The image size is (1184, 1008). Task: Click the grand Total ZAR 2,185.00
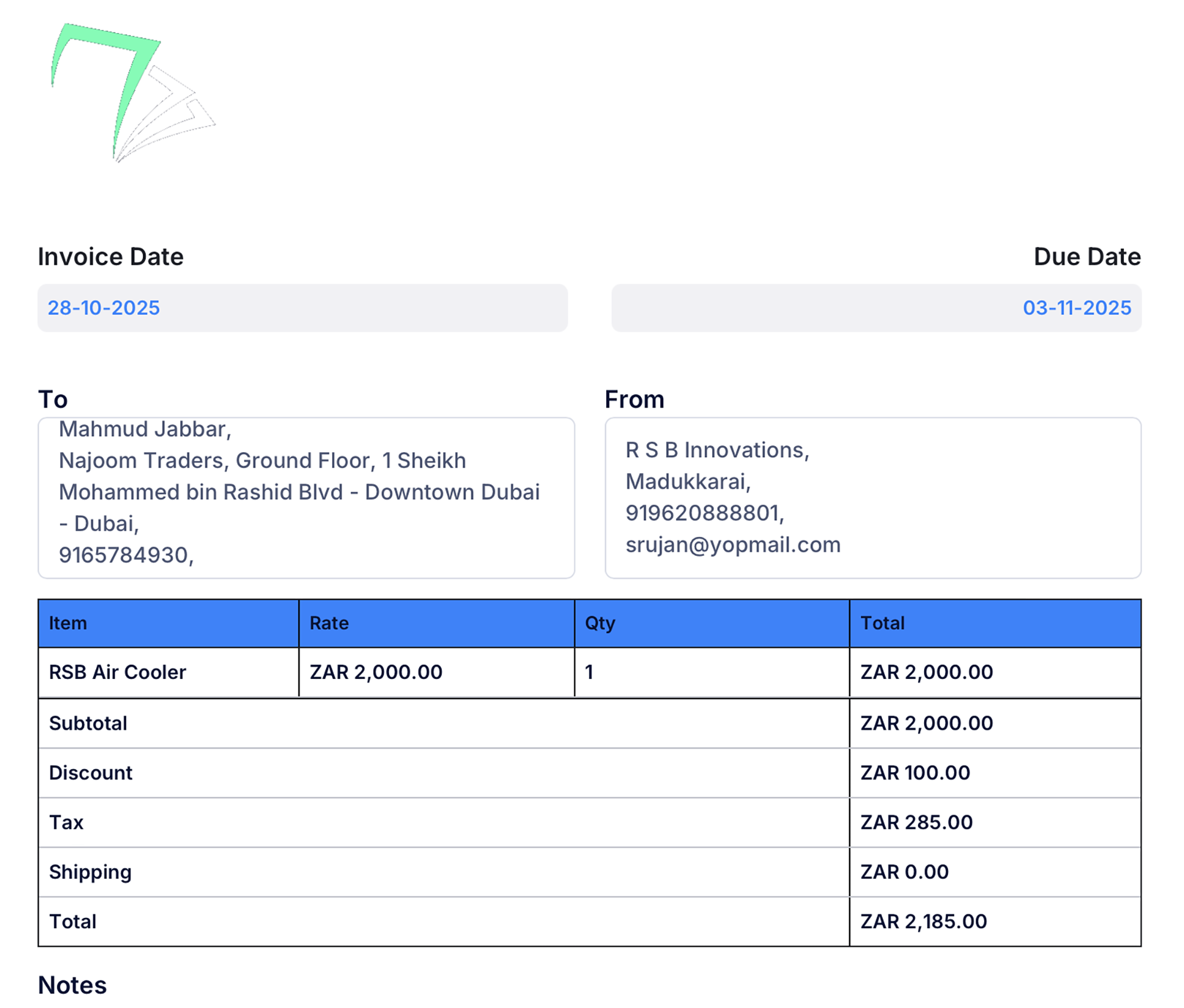pyautogui.click(x=923, y=922)
